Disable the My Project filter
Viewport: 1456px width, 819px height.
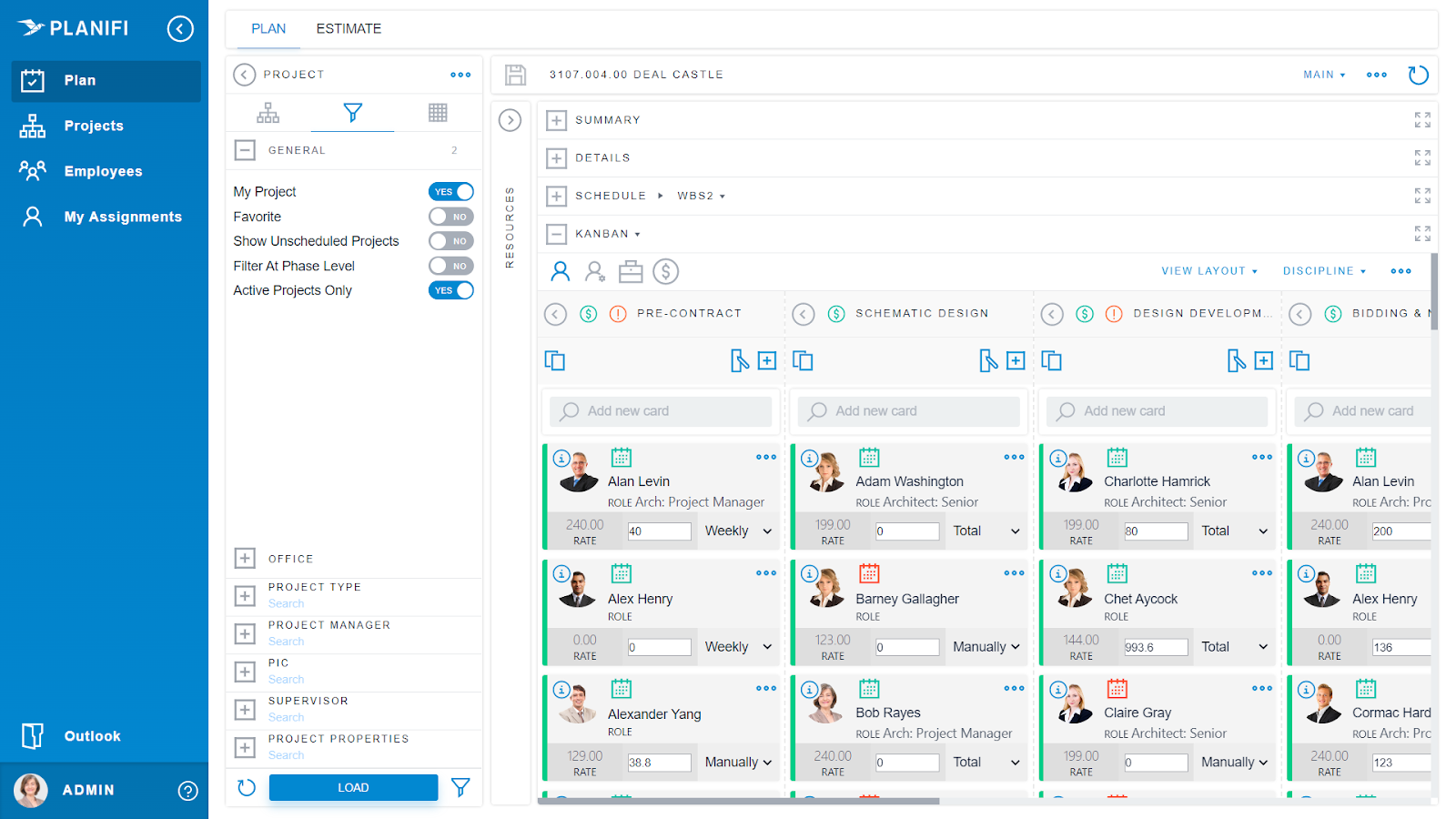(x=451, y=191)
